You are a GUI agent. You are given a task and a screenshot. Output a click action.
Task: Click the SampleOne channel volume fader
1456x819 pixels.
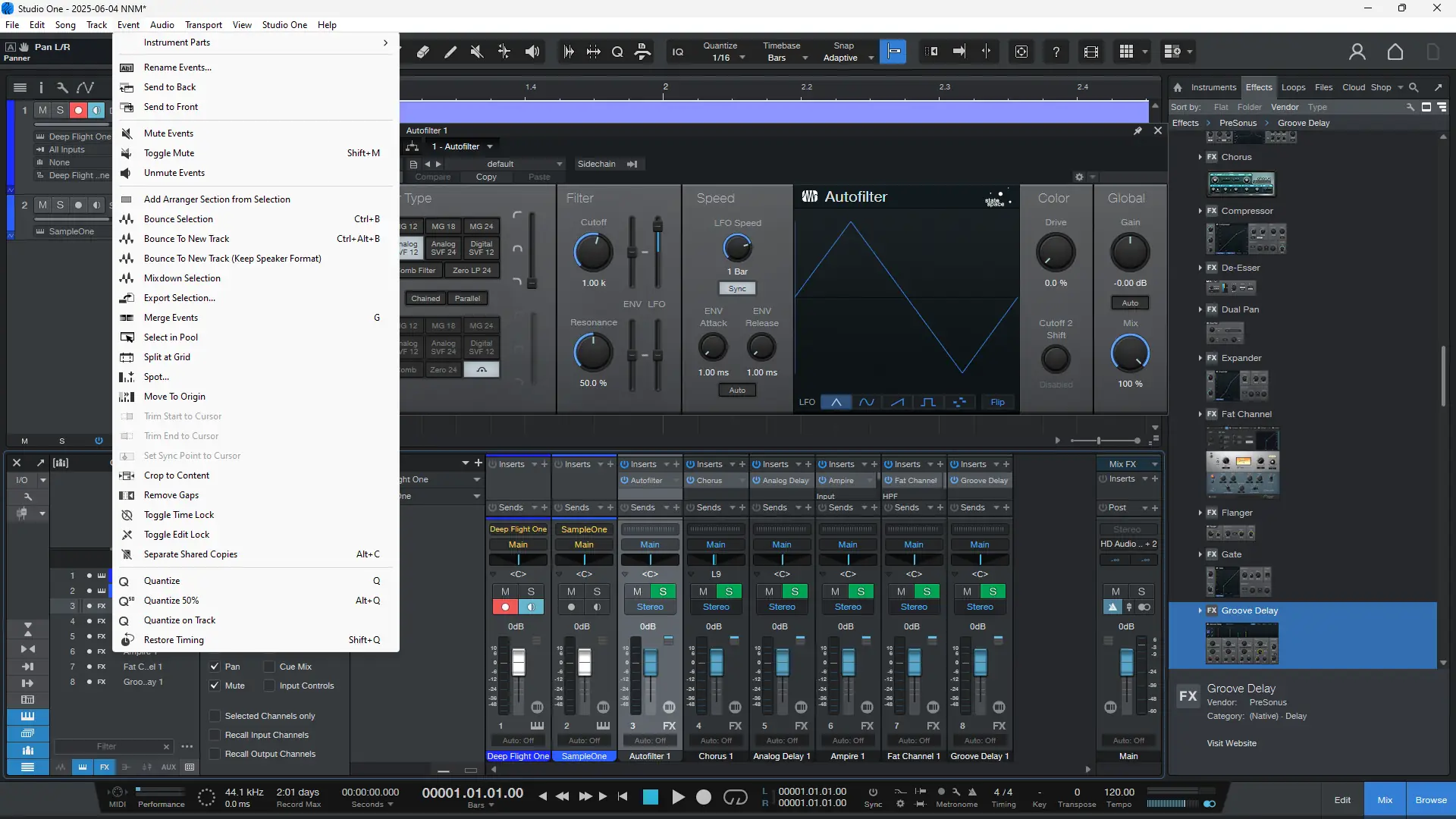tap(585, 662)
